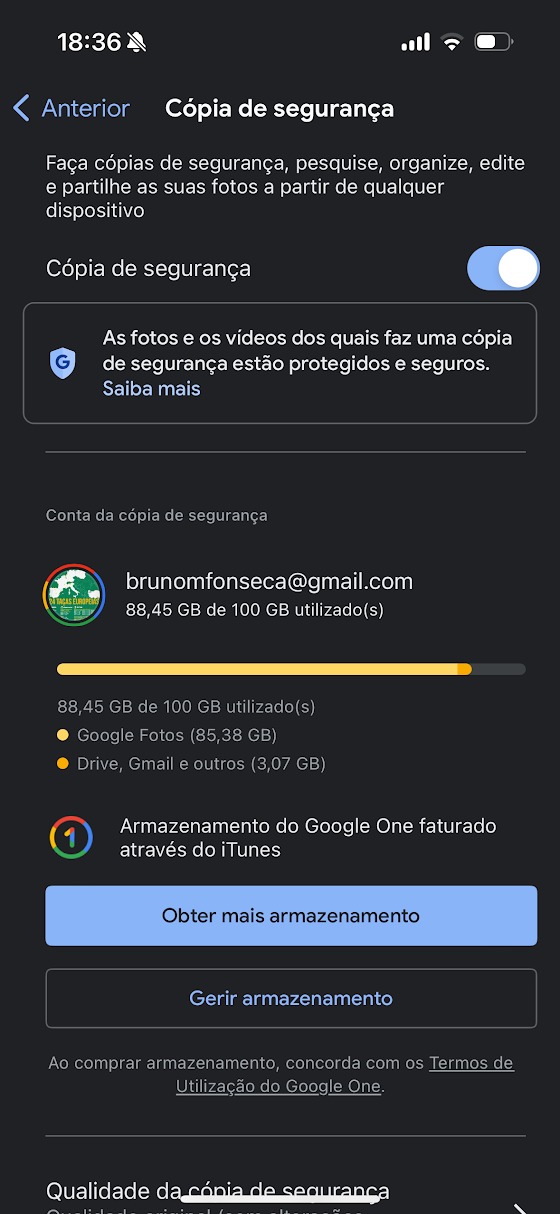The width and height of the screenshot is (560, 1214).
Task: Tap the silent mode bell icon
Action: [x=136, y=42]
